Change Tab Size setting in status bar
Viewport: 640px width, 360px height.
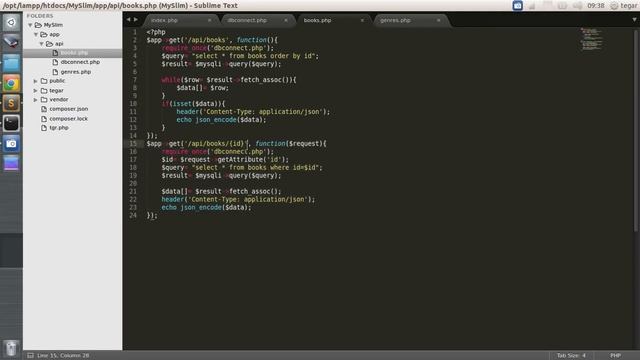(x=571, y=356)
